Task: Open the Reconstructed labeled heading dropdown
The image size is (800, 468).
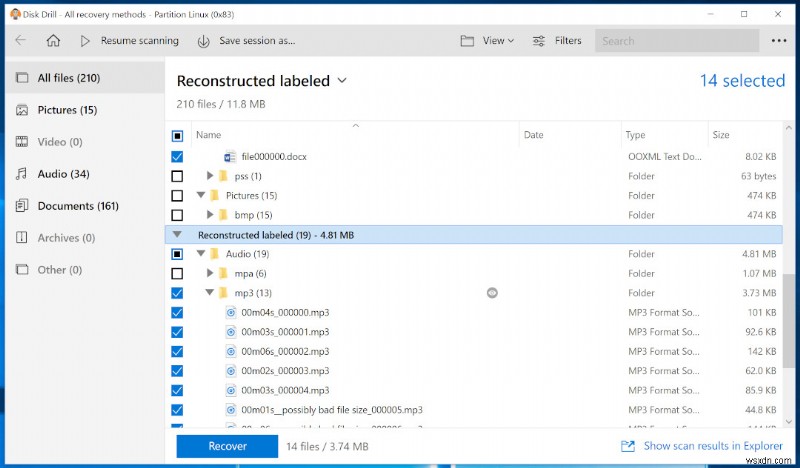Action: (342, 80)
